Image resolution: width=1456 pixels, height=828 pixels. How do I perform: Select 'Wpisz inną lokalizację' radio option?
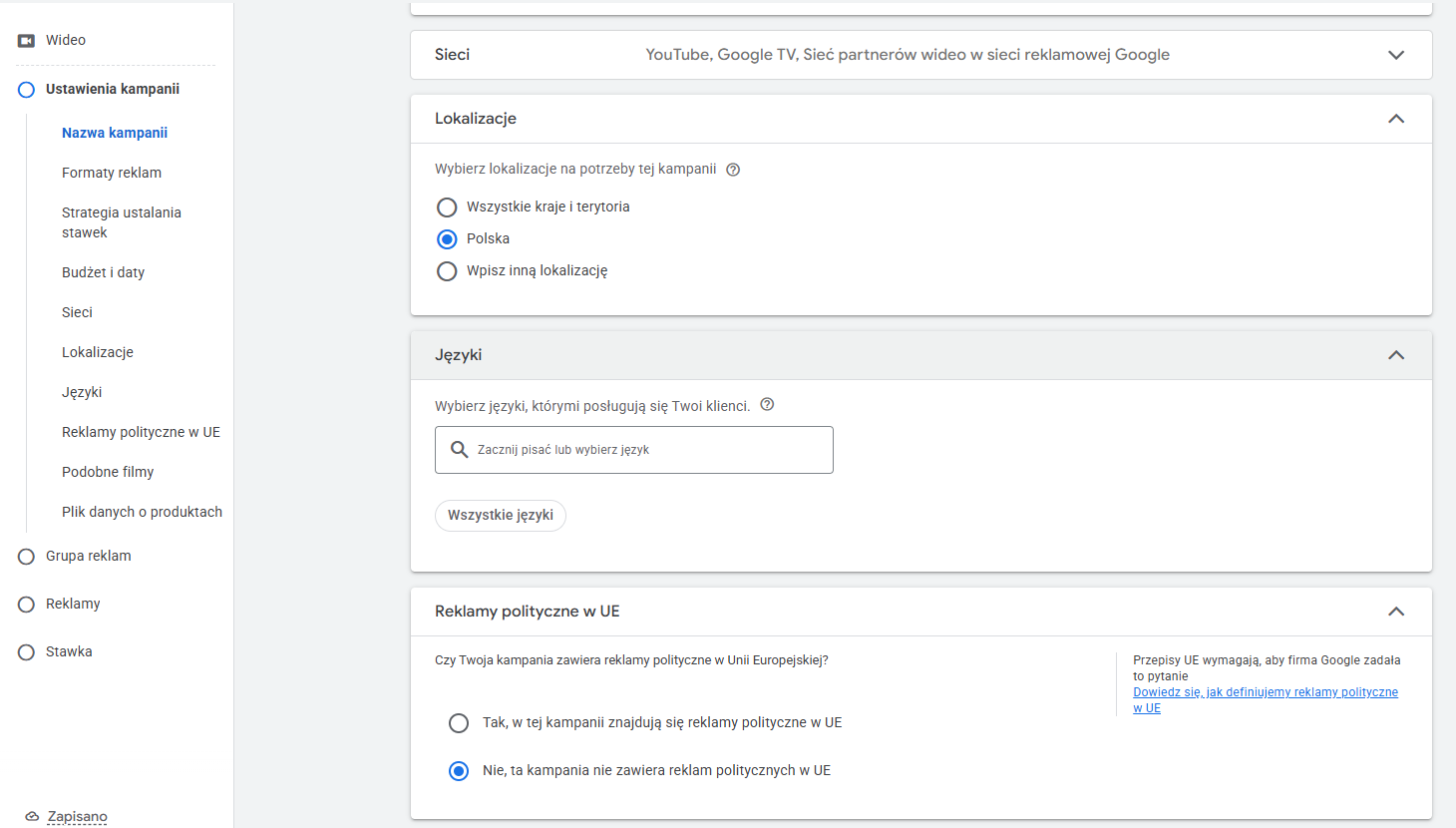[447, 271]
